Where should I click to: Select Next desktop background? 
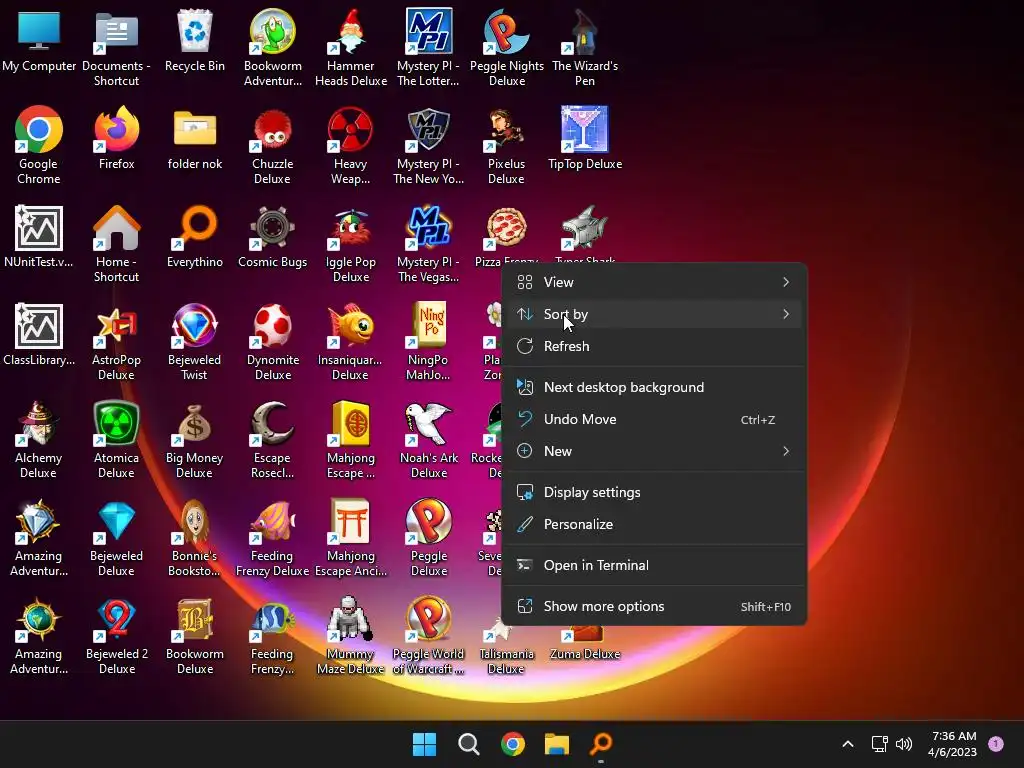[x=654, y=387]
